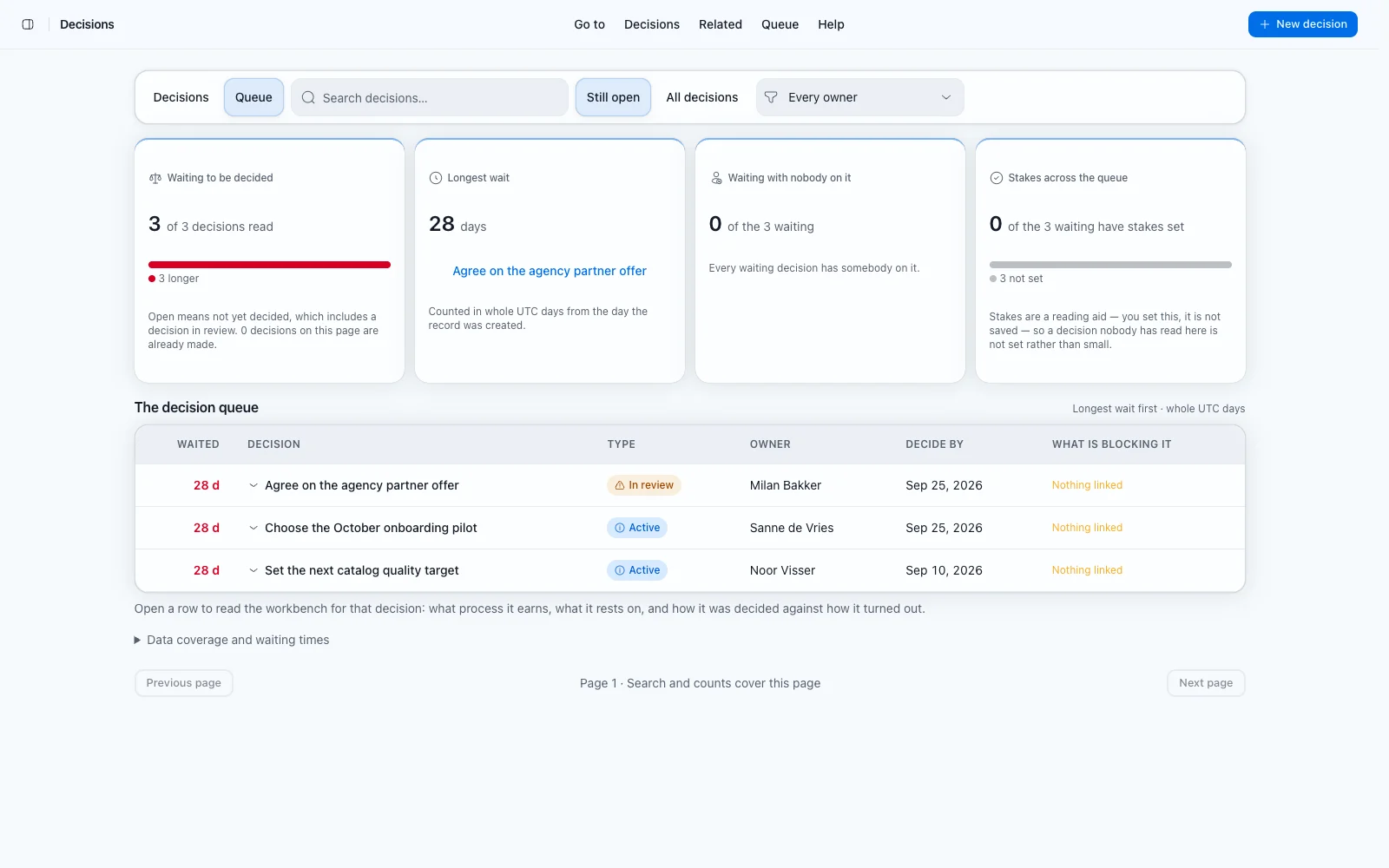Click the Active badge for October onboarding pilot
Image resolution: width=1389 pixels, height=868 pixels.
tap(637, 528)
